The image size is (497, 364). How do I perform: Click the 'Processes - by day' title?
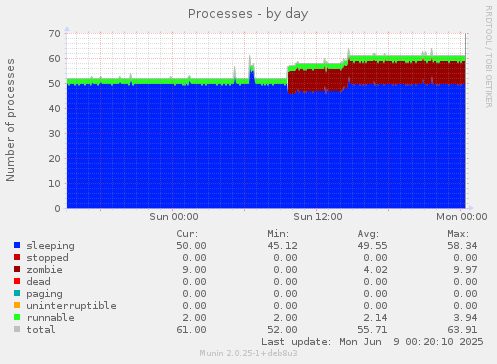248,14
